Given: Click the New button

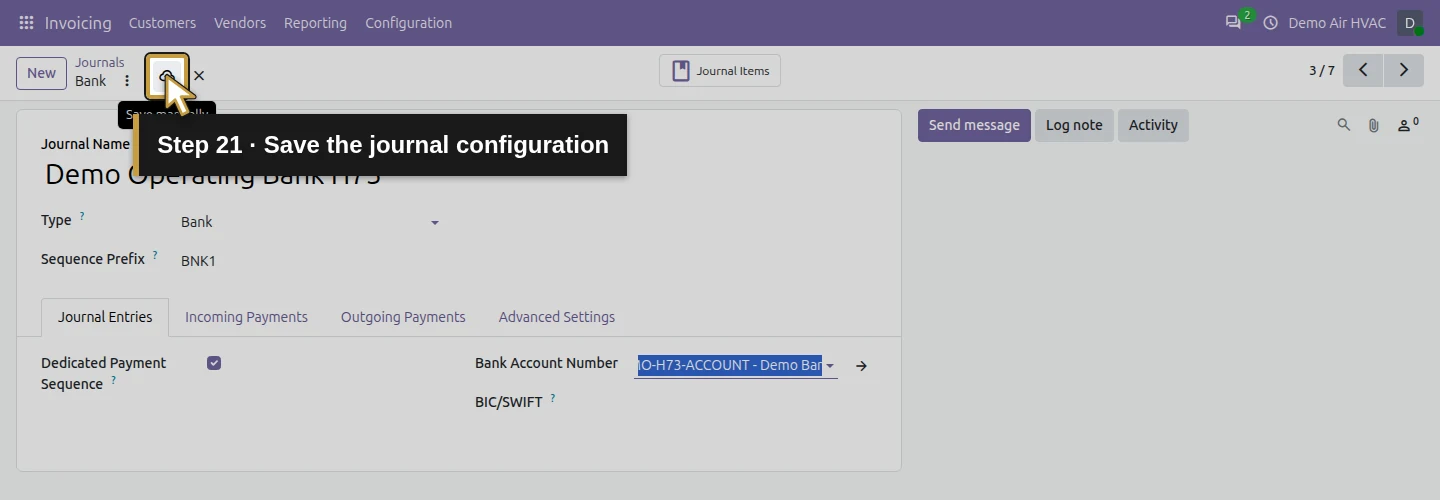Looking at the screenshot, I should click(x=42, y=73).
